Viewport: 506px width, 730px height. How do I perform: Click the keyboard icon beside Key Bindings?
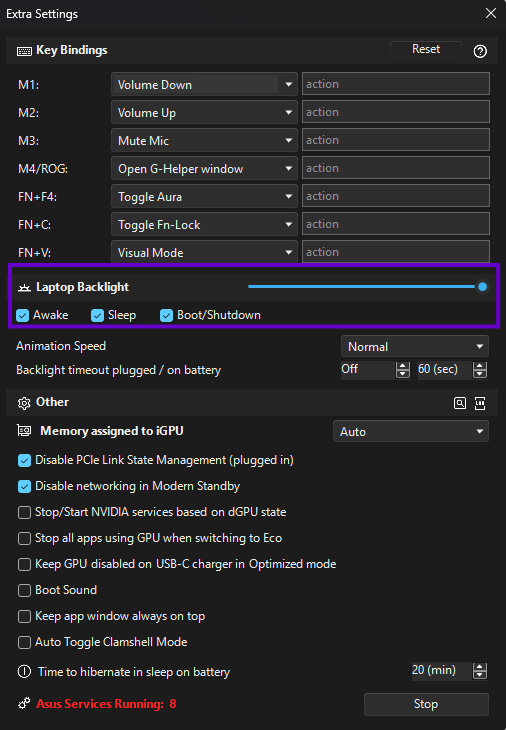click(24, 51)
